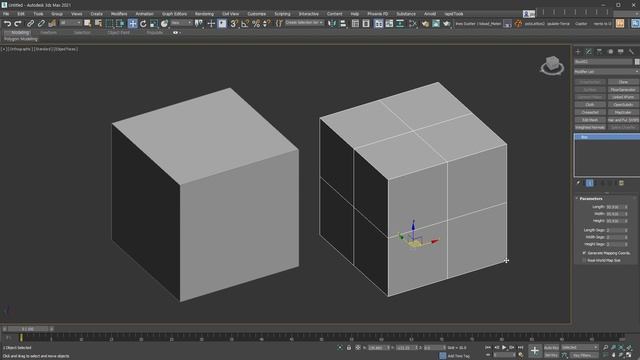Enable Real-World Map Size checkbox
This screenshot has height=360, width=640.
point(584,260)
